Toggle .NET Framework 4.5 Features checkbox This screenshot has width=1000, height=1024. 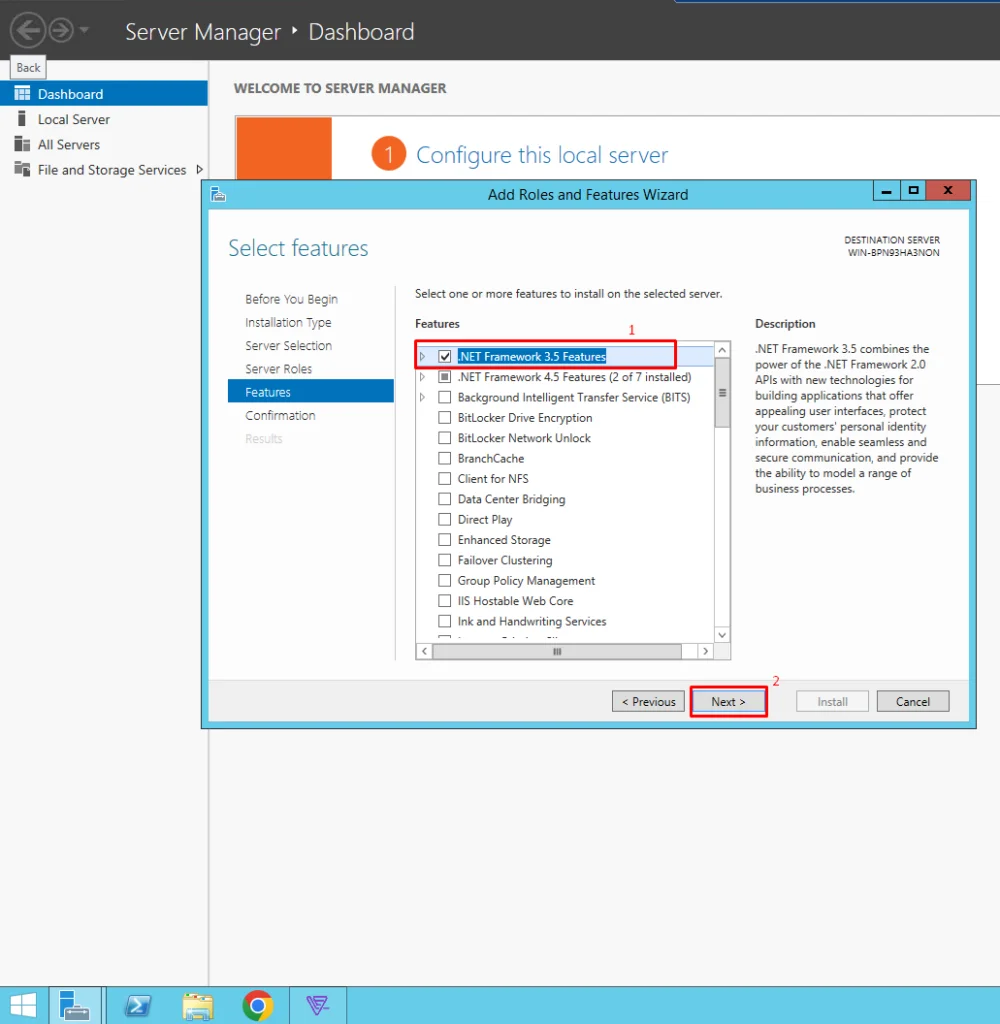click(445, 377)
